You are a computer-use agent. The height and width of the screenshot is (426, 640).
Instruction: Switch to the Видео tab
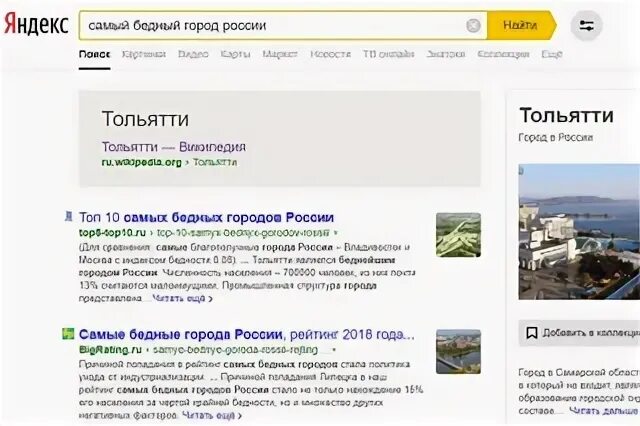tap(193, 54)
